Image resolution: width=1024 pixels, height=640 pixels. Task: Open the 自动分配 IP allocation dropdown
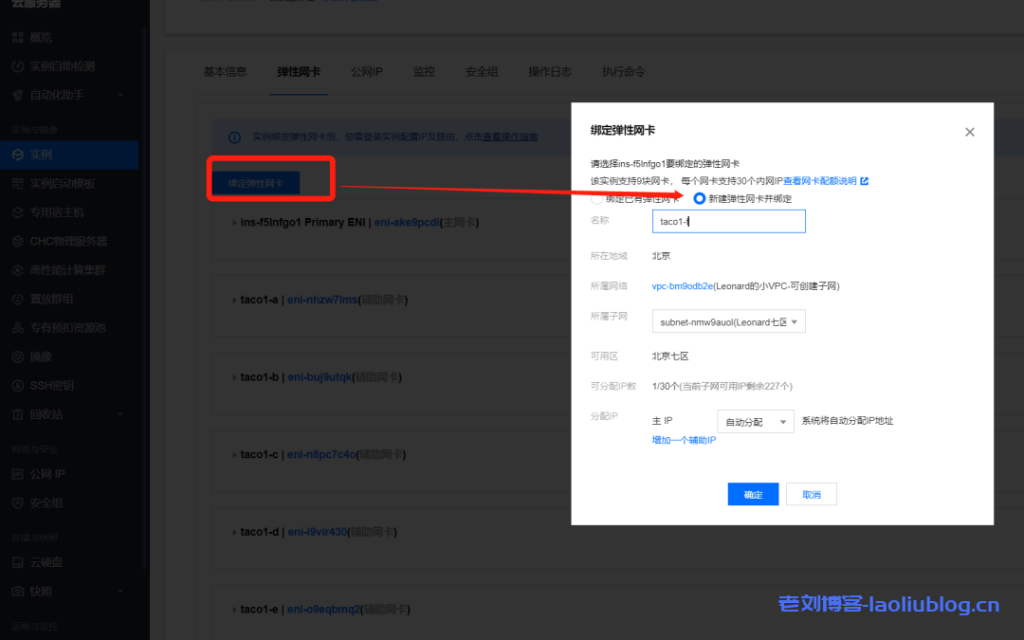[755, 422]
